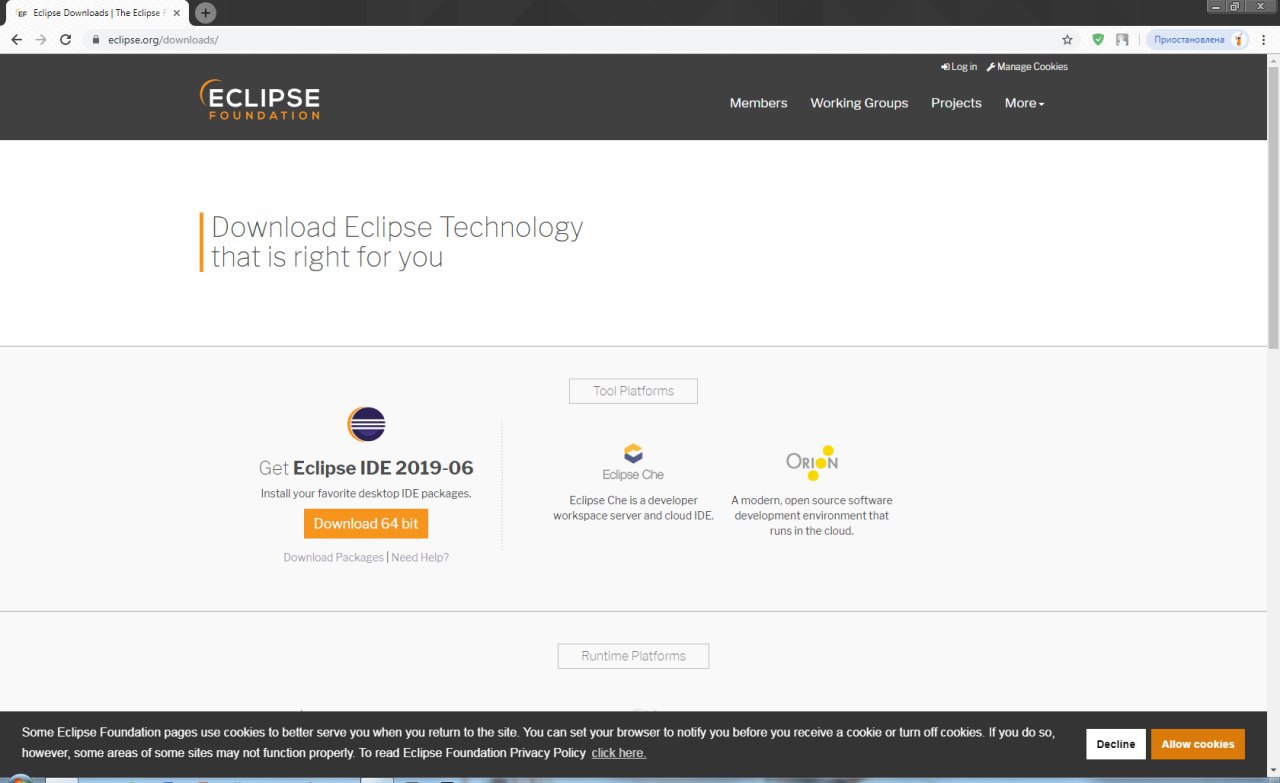Screen dimensions: 1280x783
Task: Click the Eclipse Che description text
Action: tap(633, 508)
